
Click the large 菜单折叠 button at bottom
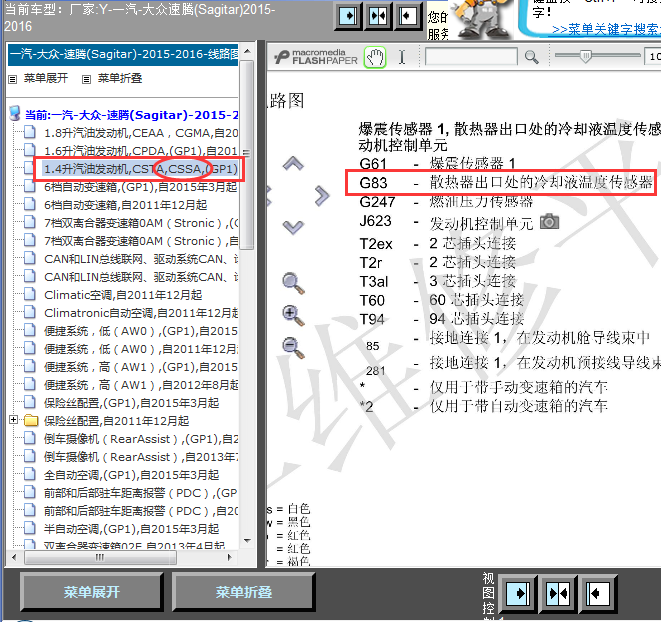[x=244, y=592]
